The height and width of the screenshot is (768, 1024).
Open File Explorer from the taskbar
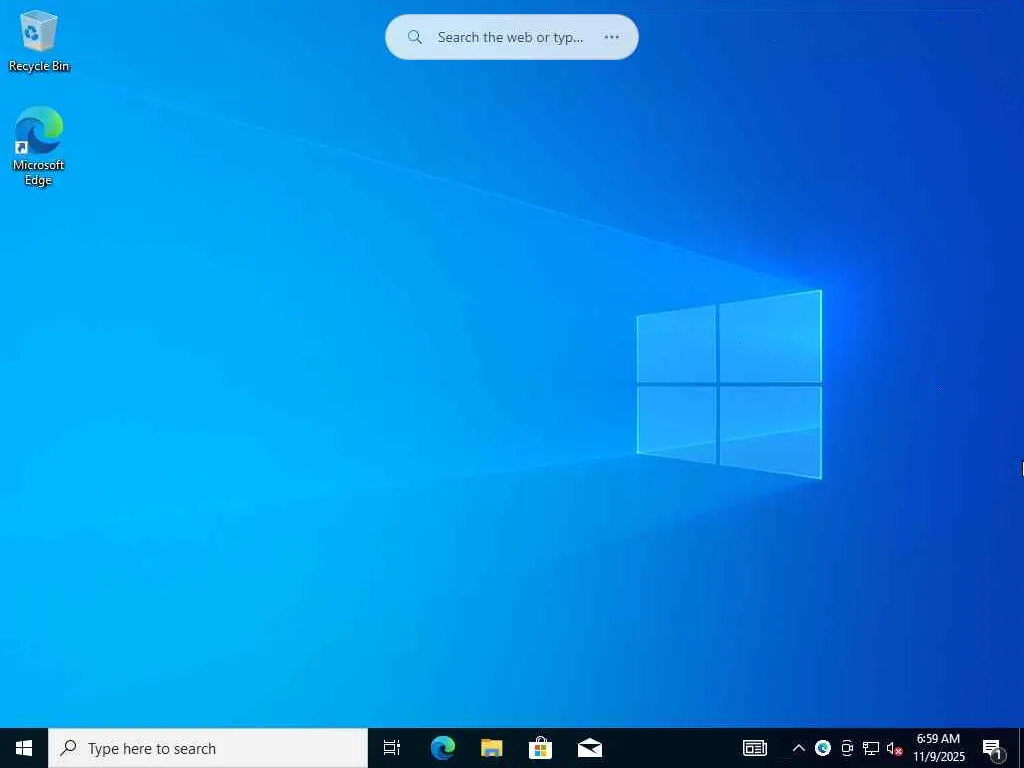point(491,748)
